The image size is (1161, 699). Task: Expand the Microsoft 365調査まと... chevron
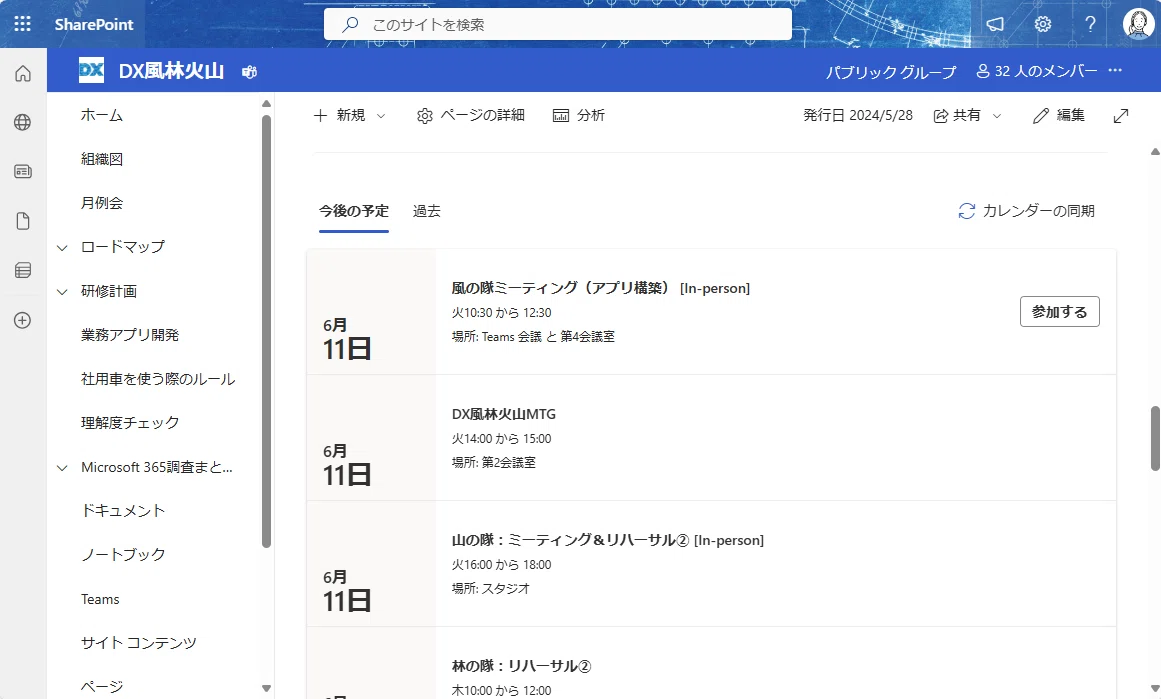tap(62, 468)
